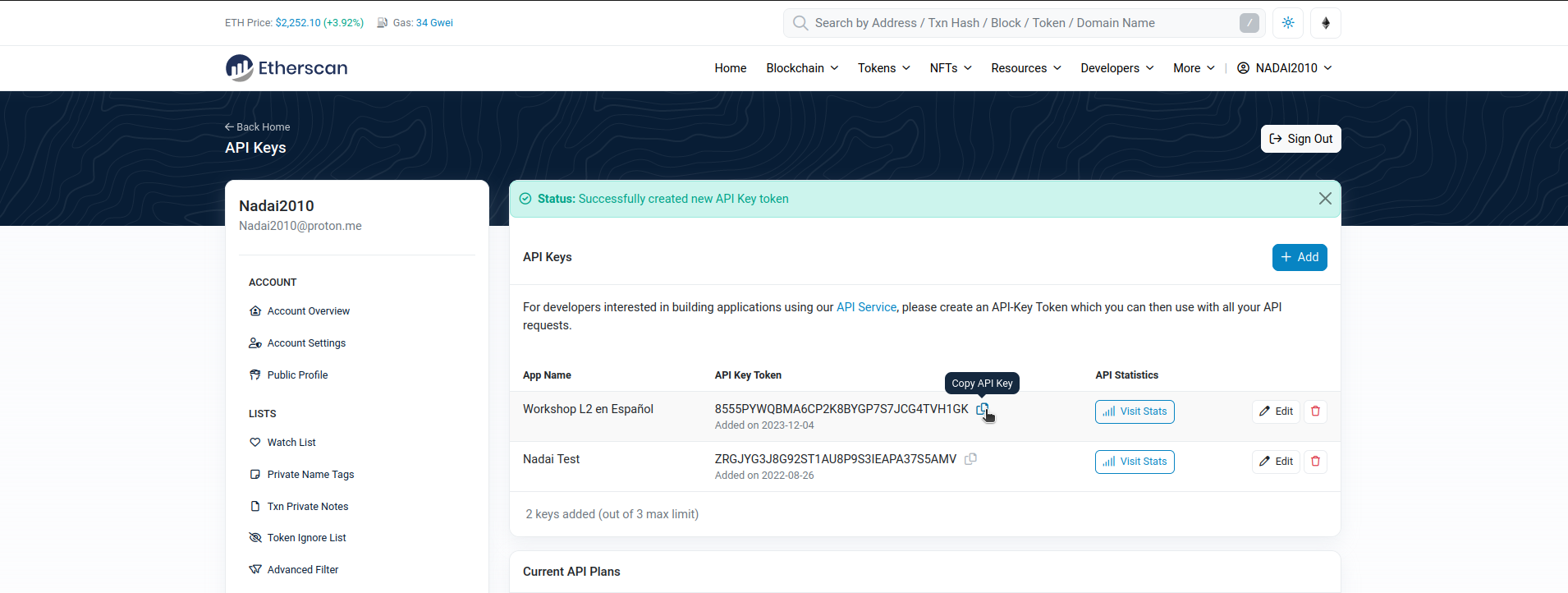
Task: Click the Current API Plans heading
Action: click(571, 572)
